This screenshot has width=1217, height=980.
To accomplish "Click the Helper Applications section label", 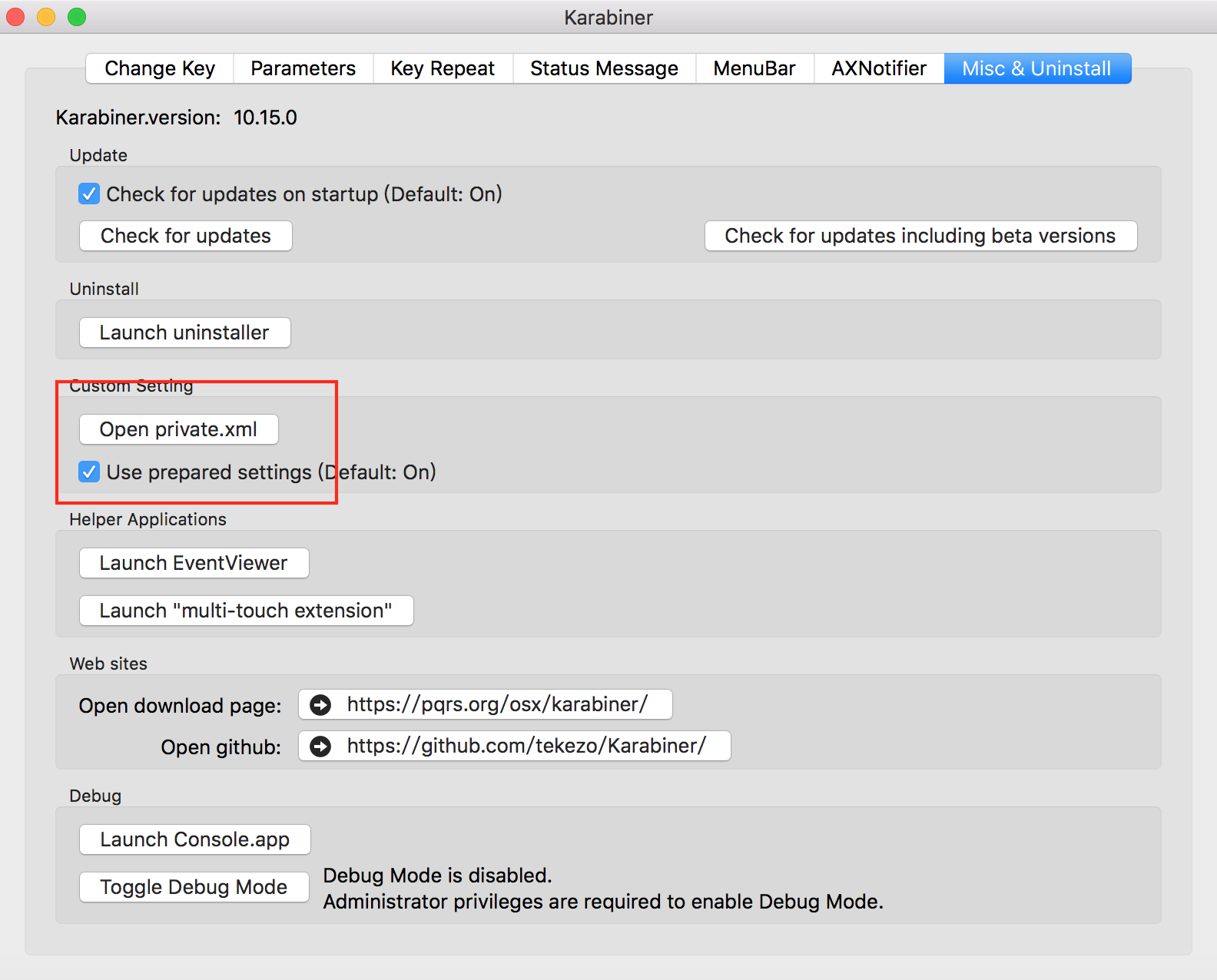I will pos(148,519).
